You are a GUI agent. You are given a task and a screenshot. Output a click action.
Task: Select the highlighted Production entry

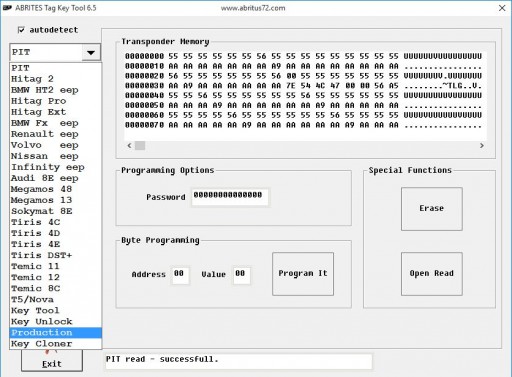point(55,332)
